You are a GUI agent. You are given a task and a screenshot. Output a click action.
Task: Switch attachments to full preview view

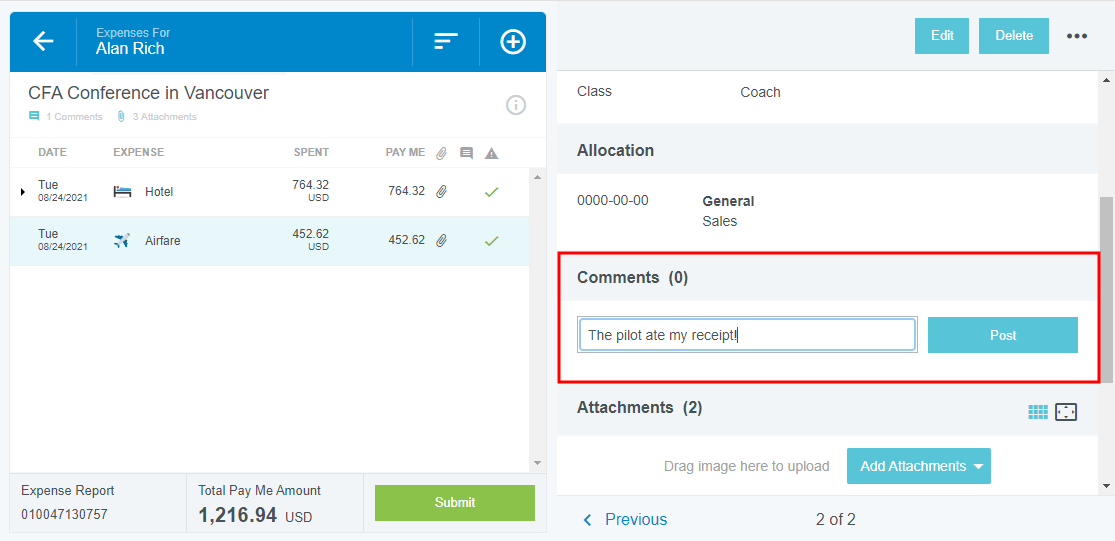pyautogui.click(x=1066, y=412)
